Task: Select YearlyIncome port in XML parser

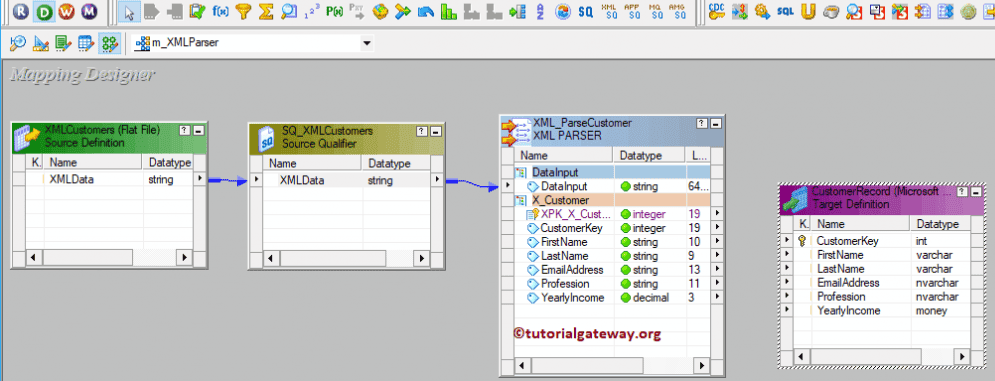Action: click(x=572, y=298)
